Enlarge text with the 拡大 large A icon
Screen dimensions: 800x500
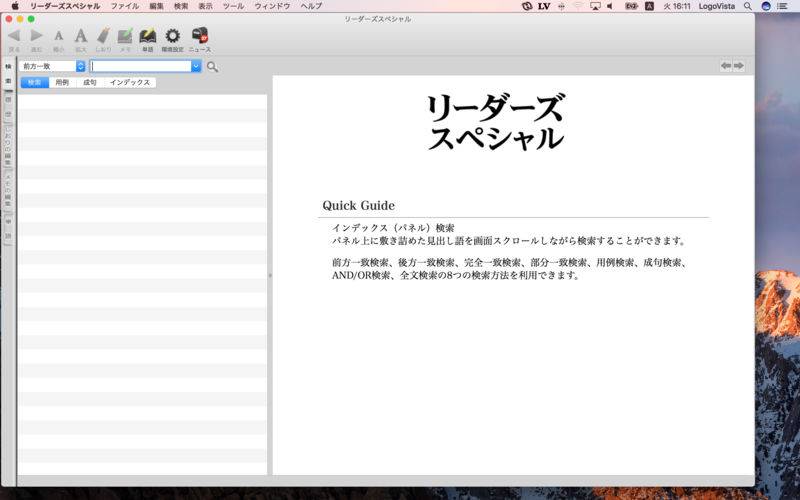pyautogui.click(x=81, y=36)
